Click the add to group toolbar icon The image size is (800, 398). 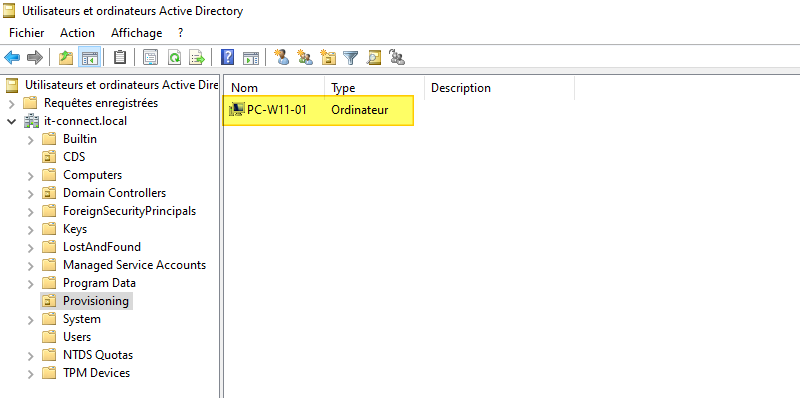coord(397,57)
